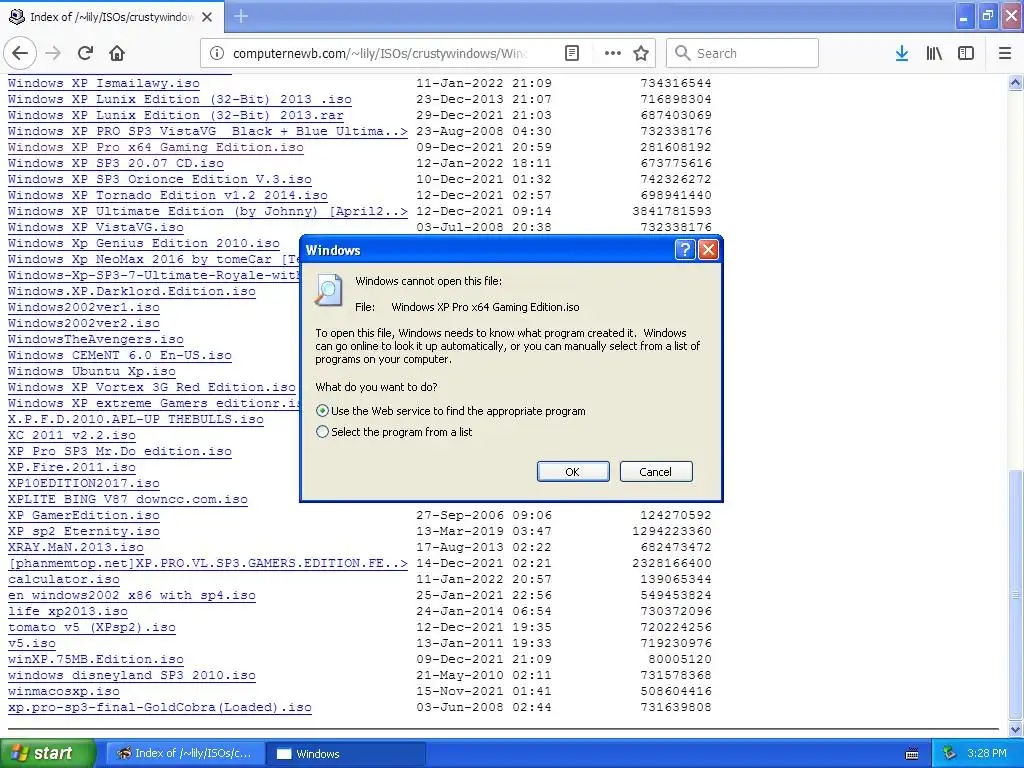Open Windows.XP.Darklord.Edition.iso link
1024x768 pixels.
pos(131,291)
